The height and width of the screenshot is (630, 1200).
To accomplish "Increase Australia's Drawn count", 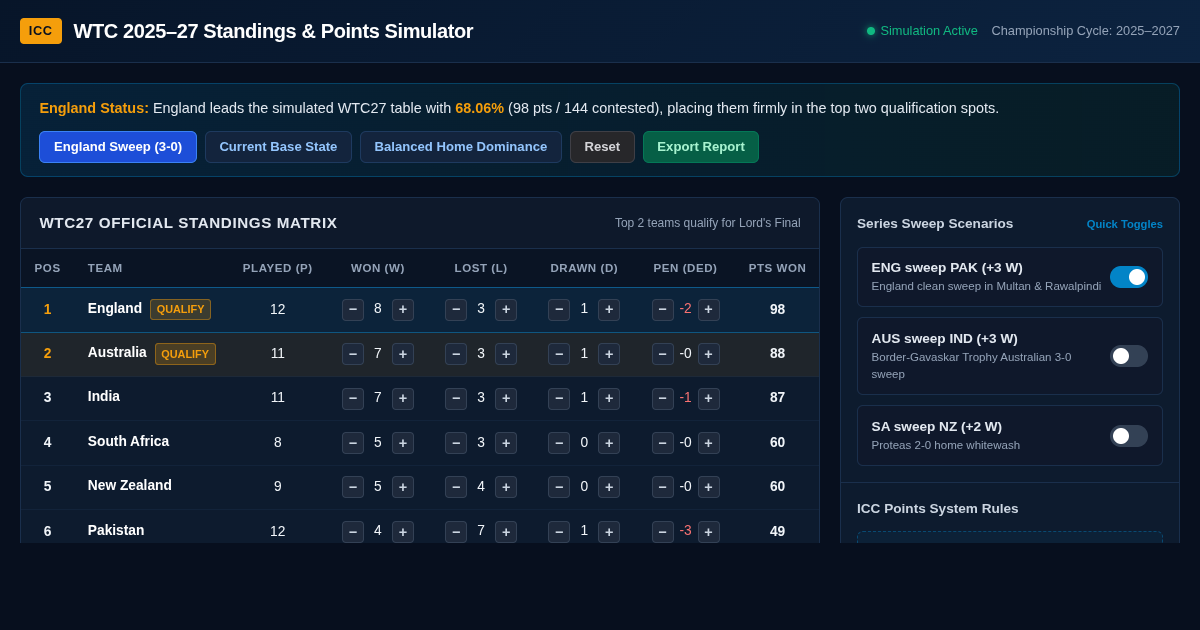I will tap(609, 354).
